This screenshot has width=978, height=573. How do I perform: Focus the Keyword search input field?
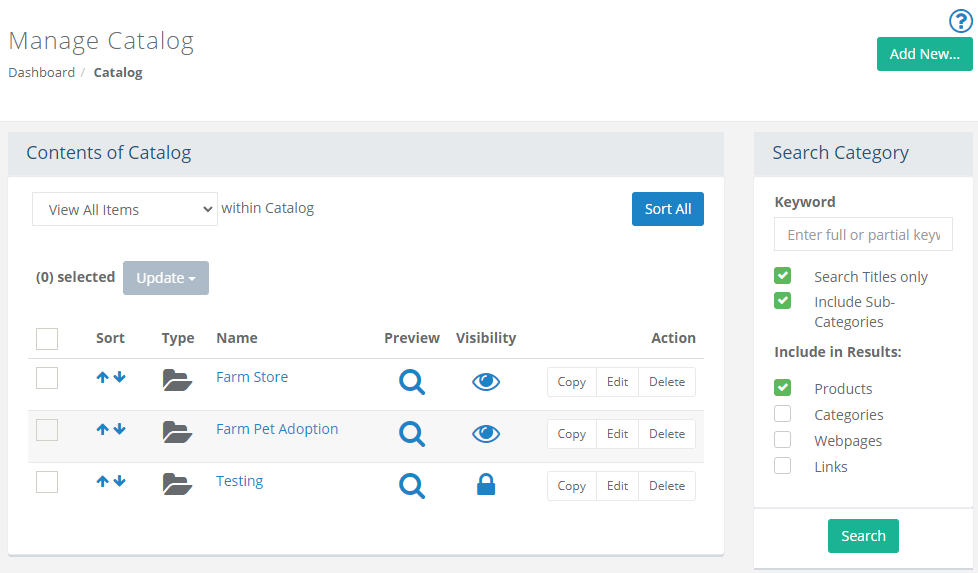[x=863, y=235]
